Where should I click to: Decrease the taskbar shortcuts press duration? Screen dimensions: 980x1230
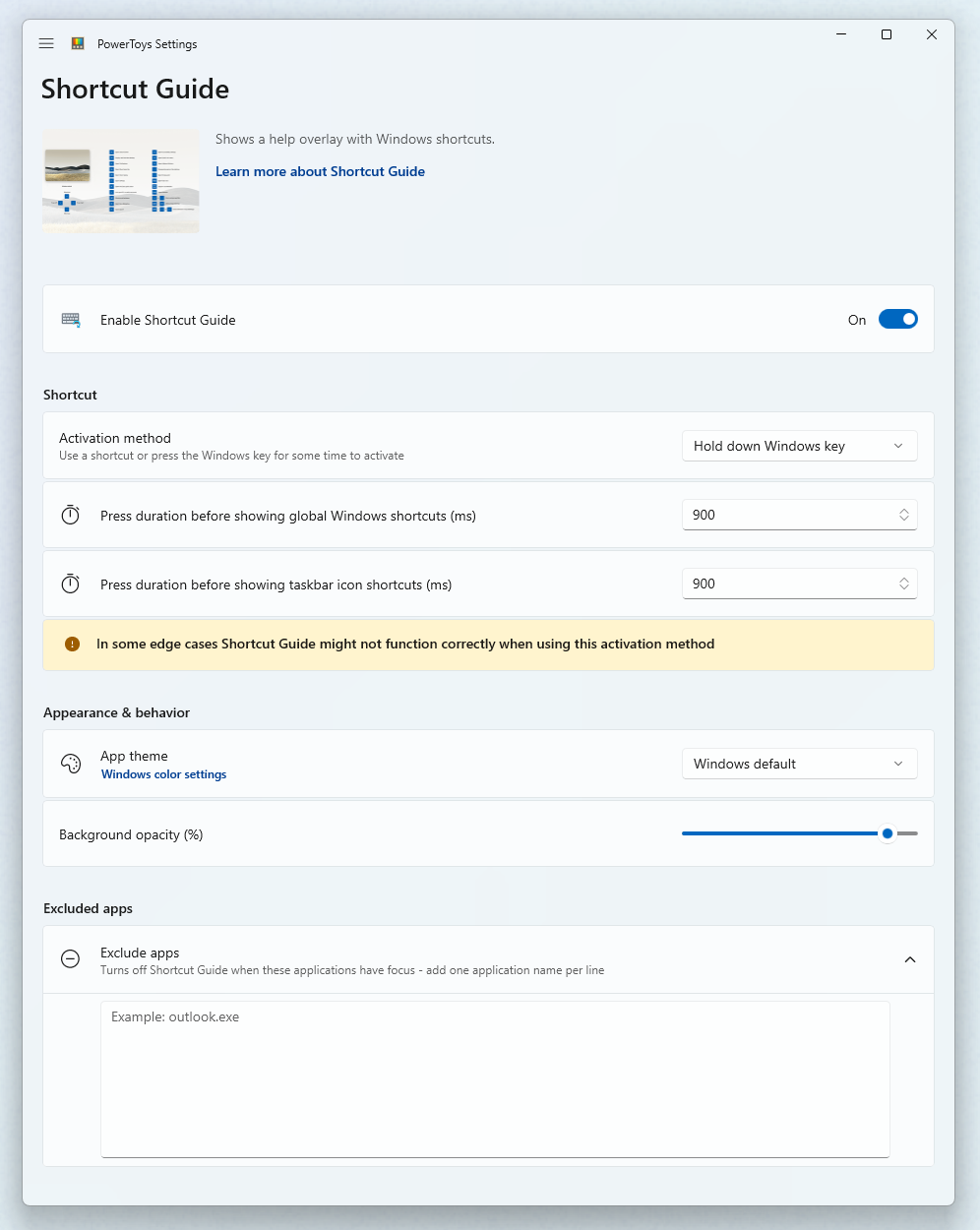click(903, 587)
